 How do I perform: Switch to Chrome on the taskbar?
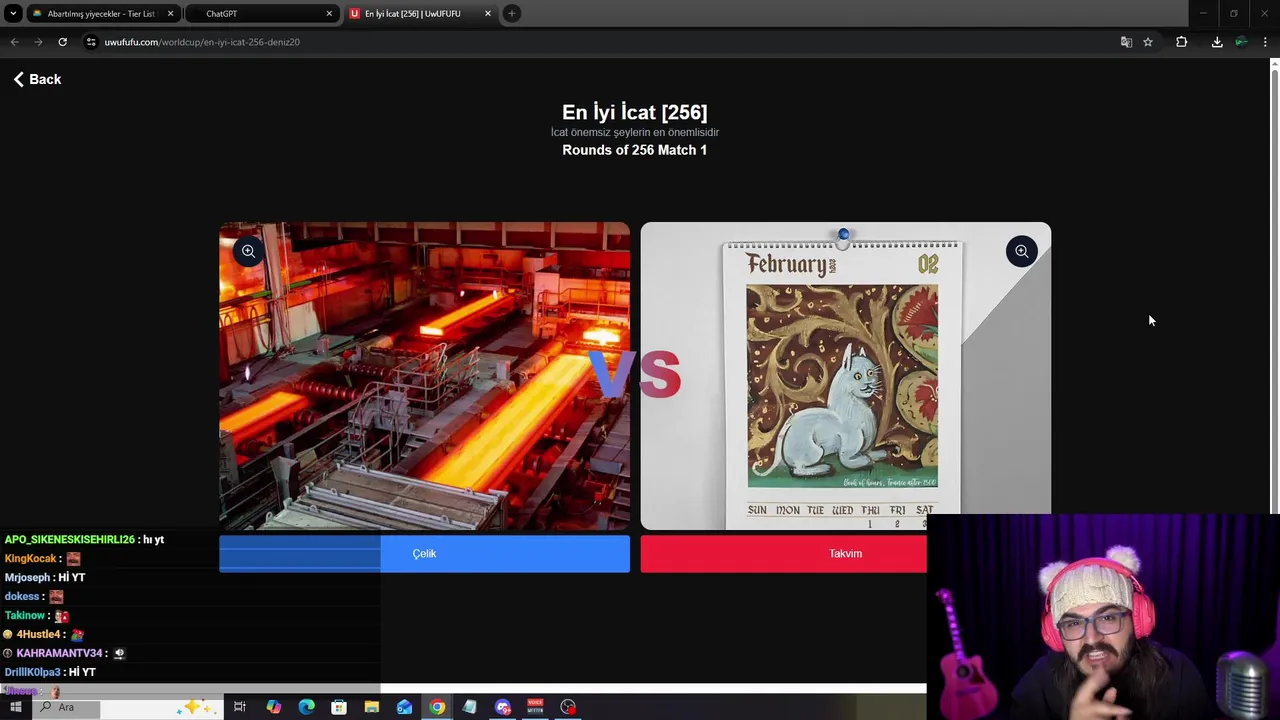[x=437, y=707]
